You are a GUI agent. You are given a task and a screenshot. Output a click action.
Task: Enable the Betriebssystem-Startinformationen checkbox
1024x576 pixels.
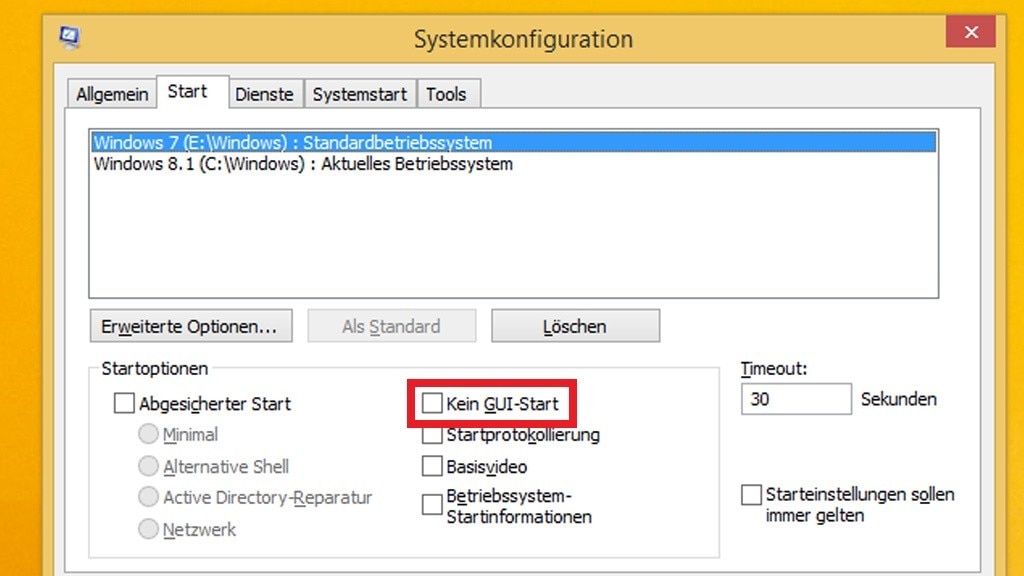432,505
